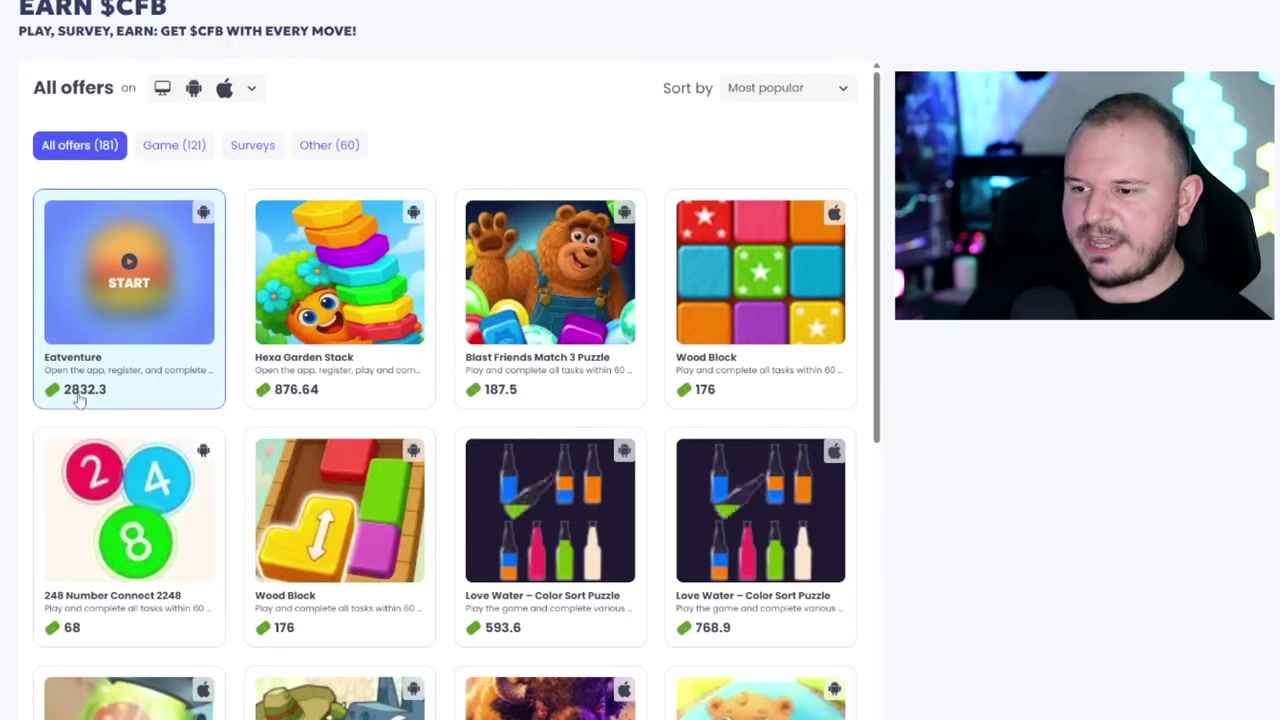Click Android badge on Hexa Garden Stack
Viewport: 1280px width, 720px height.
click(x=413, y=212)
